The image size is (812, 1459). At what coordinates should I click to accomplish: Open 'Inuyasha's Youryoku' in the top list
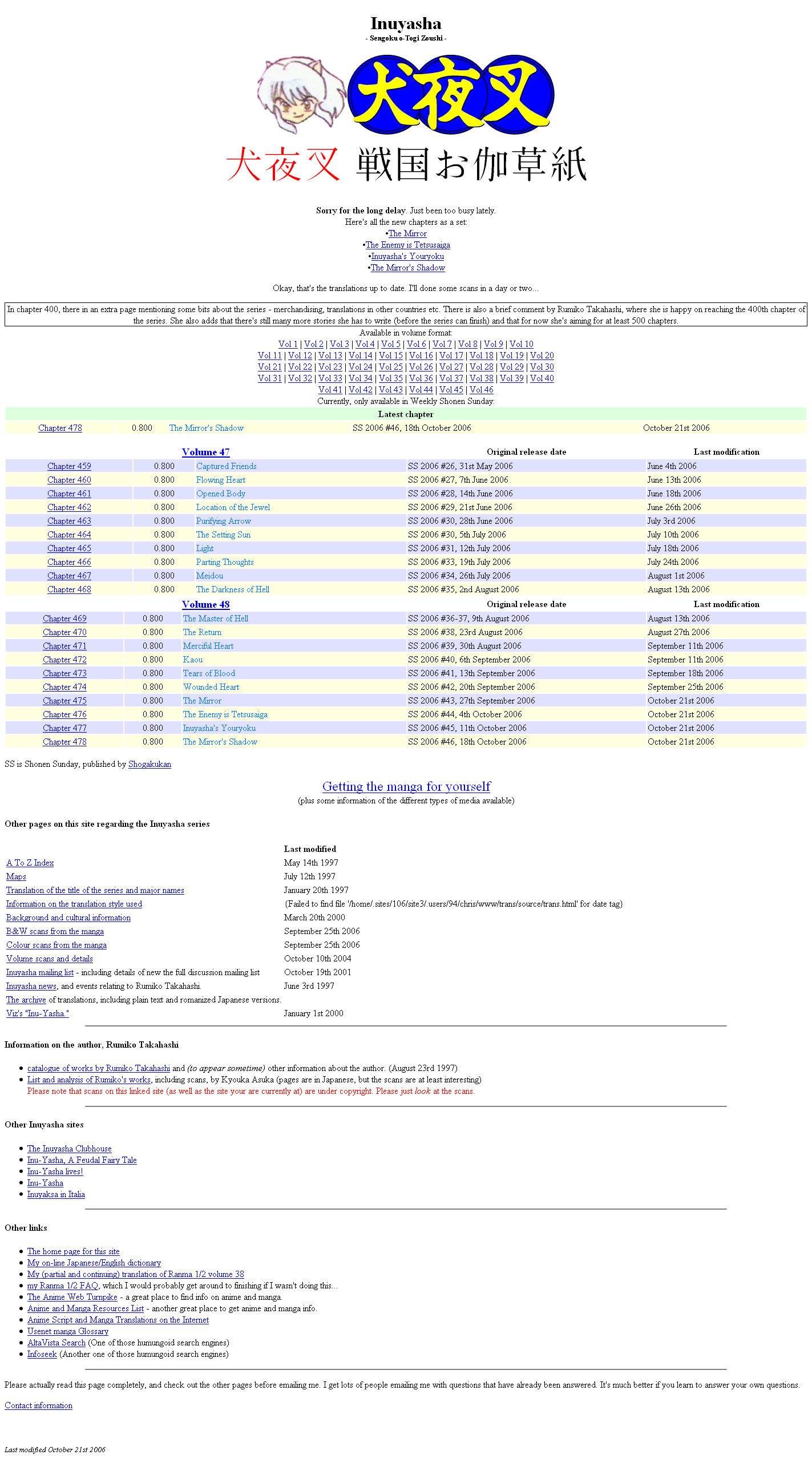407,256
